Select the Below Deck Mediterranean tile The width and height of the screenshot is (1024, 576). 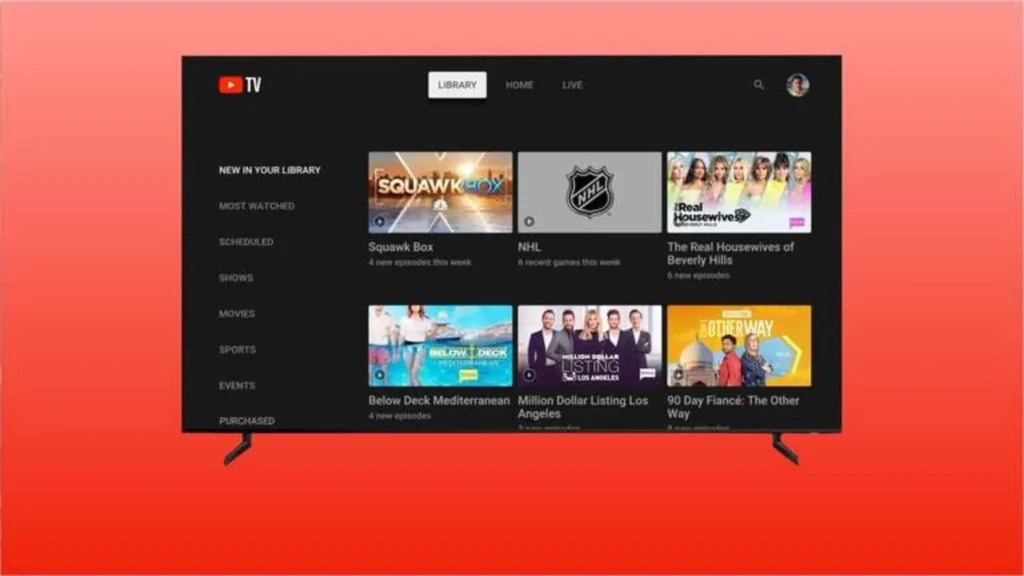click(x=439, y=345)
